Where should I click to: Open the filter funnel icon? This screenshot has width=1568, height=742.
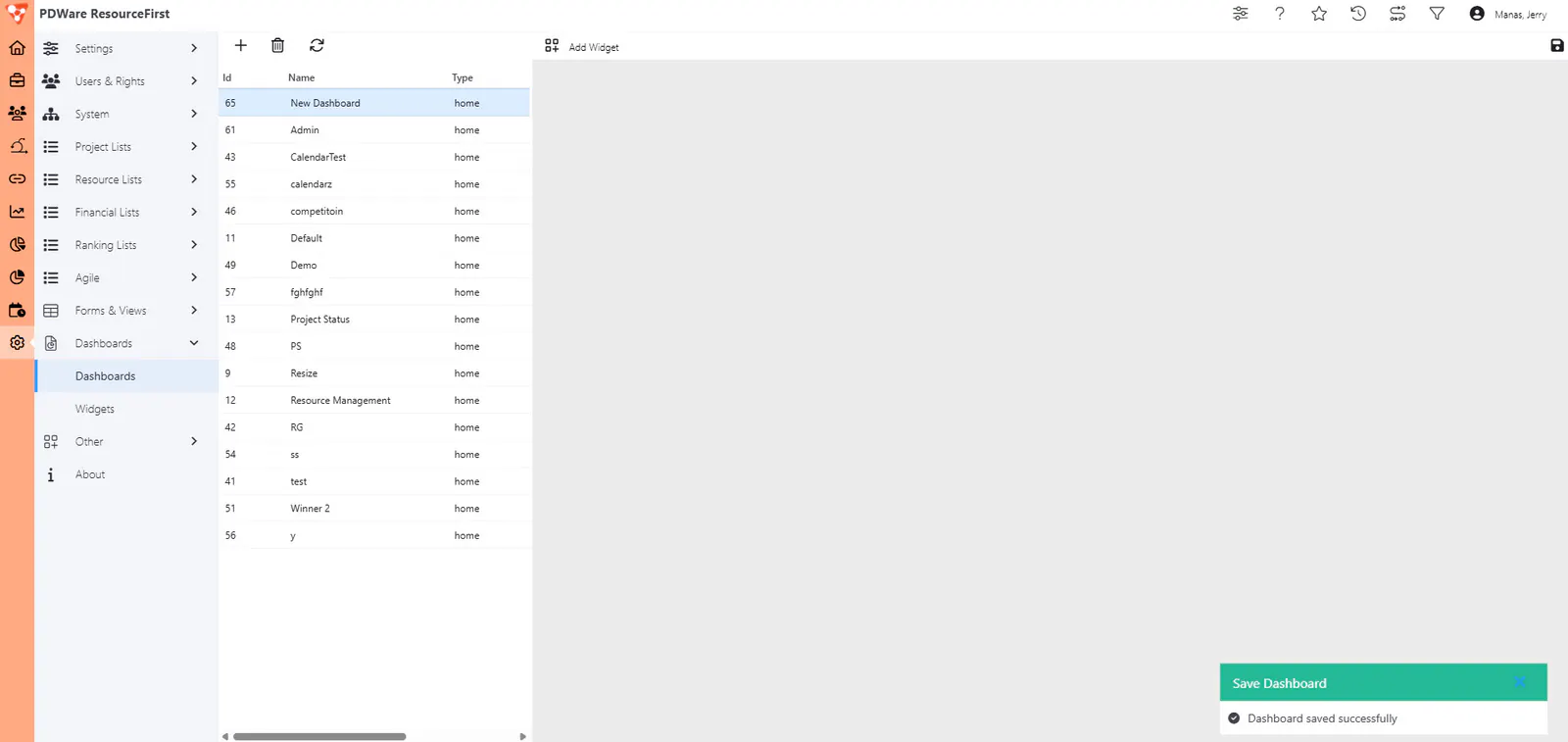1437,14
